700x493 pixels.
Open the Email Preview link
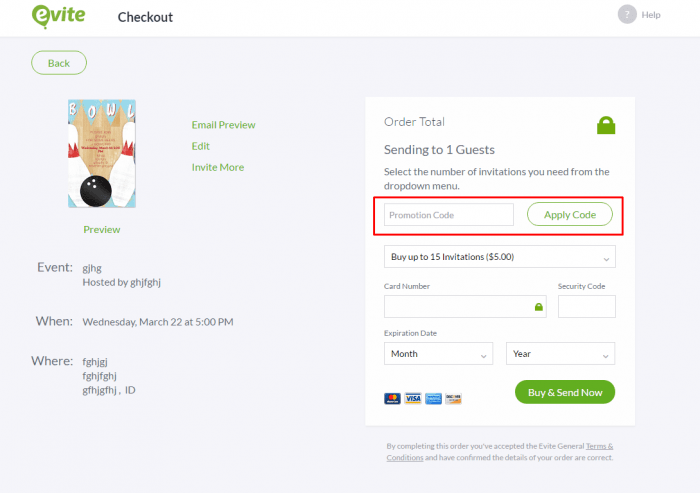[x=223, y=125]
